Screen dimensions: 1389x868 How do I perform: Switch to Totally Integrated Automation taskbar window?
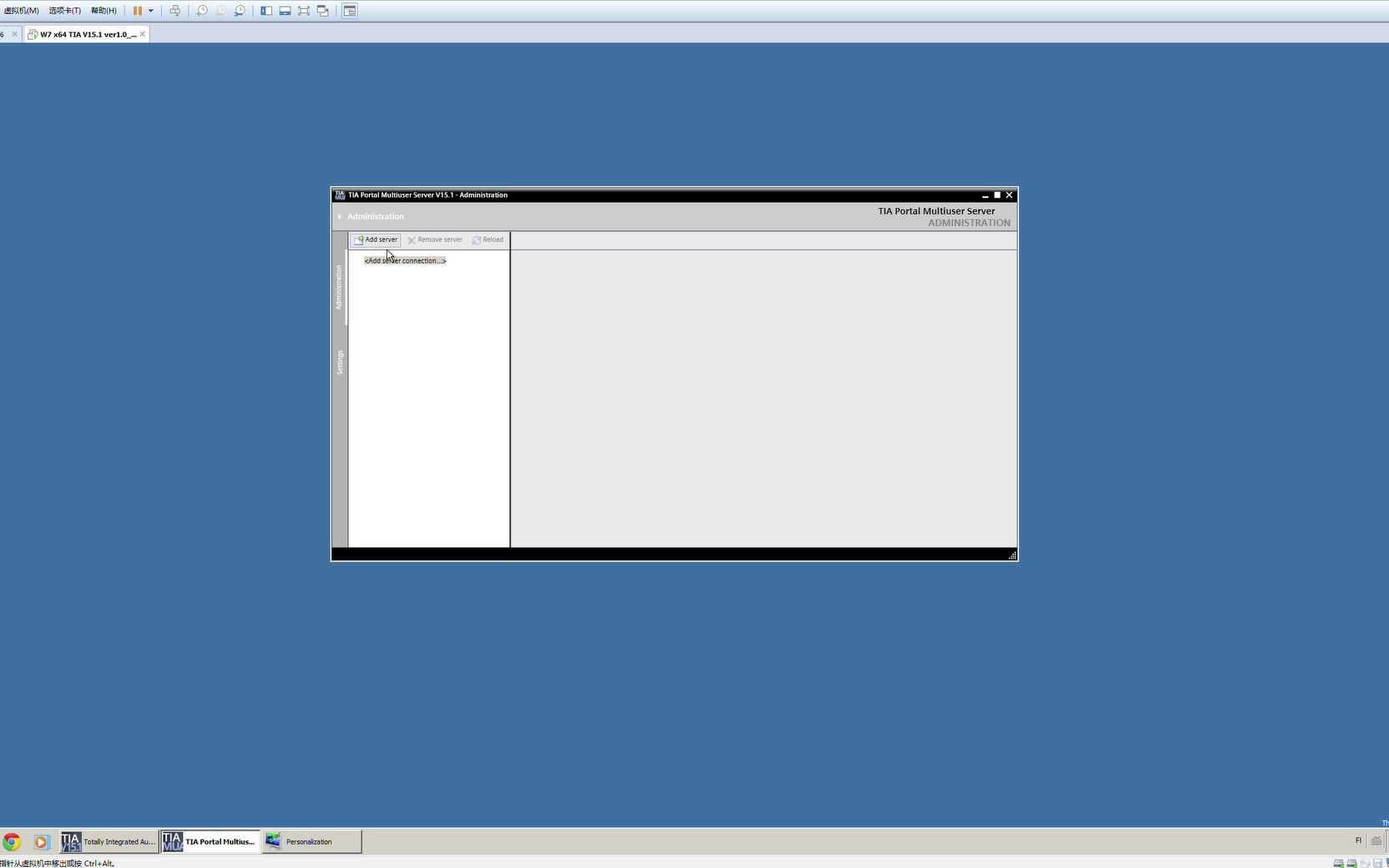point(109,841)
